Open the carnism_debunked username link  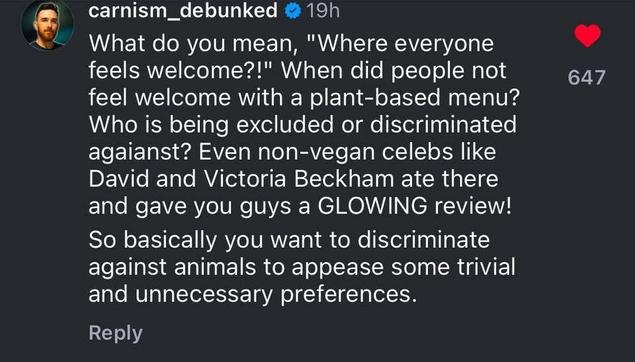click(x=183, y=11)
